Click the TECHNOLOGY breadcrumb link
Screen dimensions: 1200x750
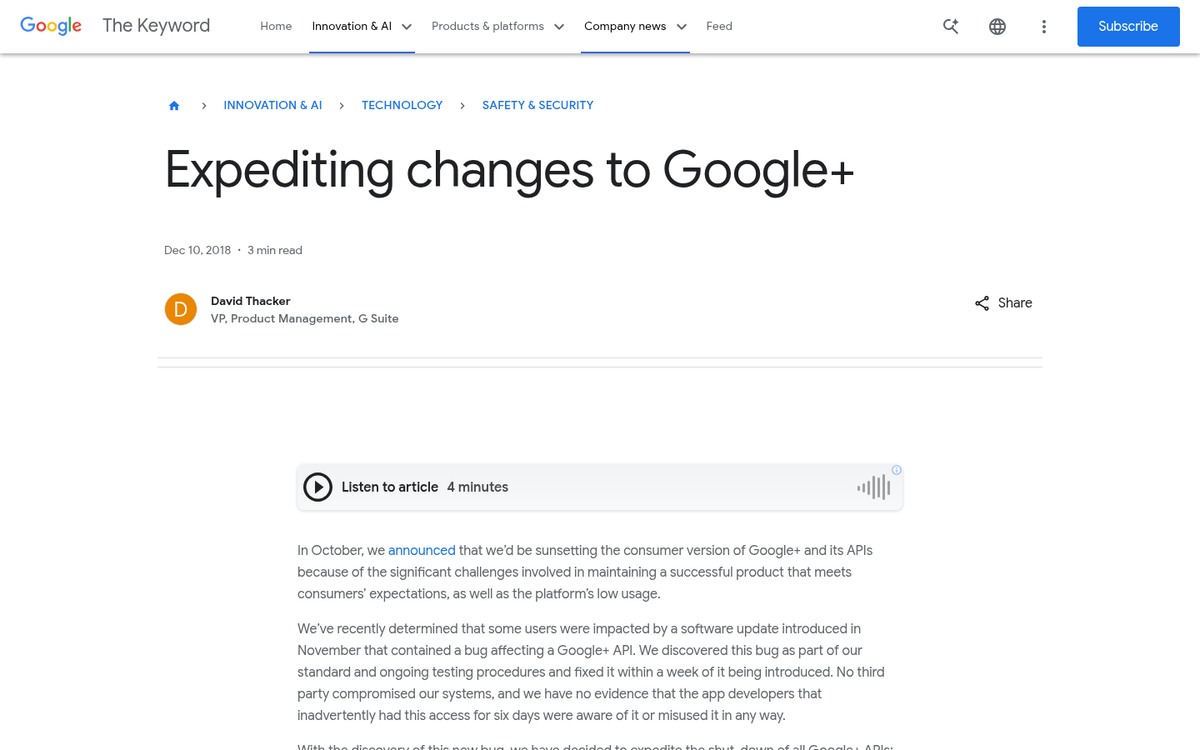point(402,104)
